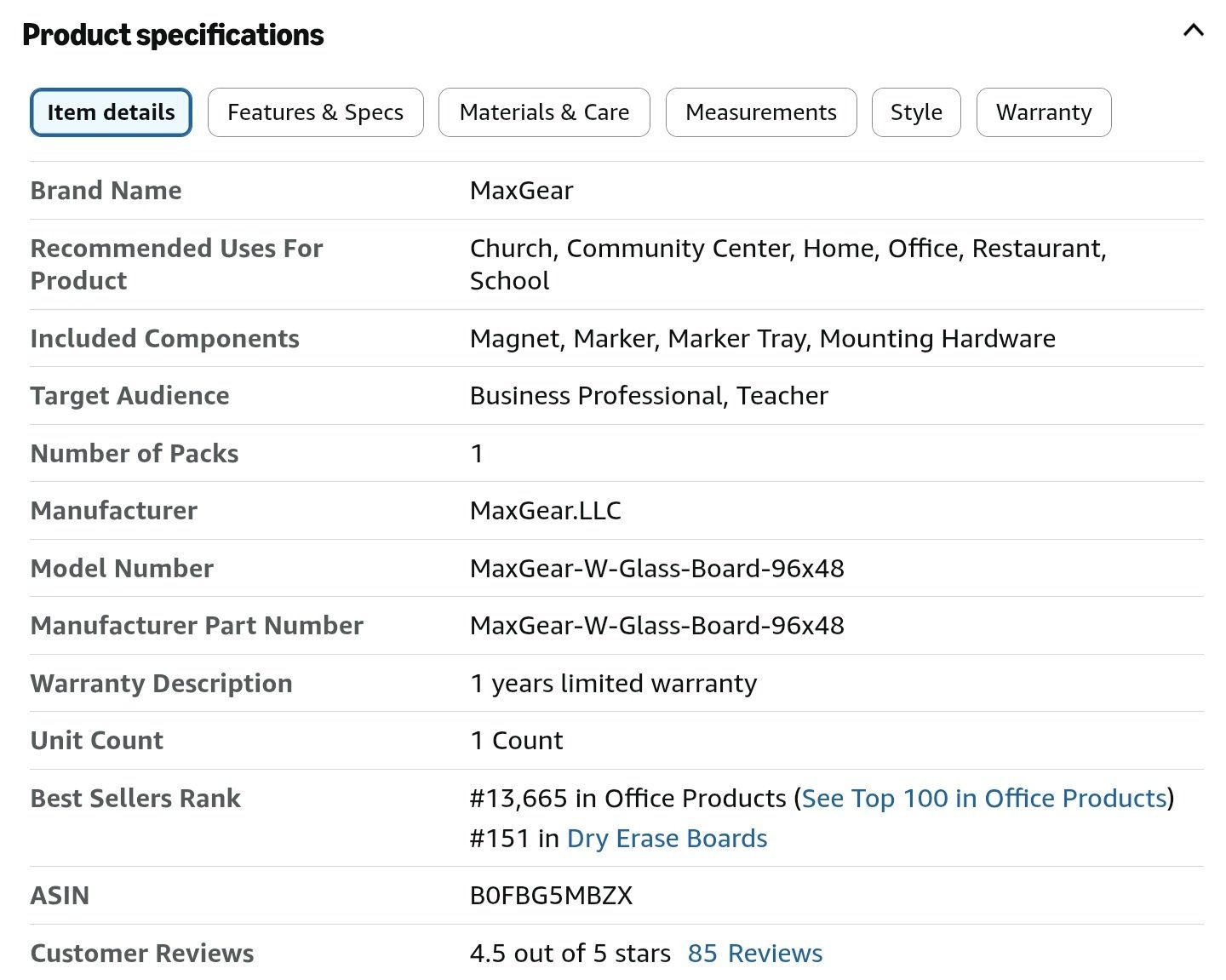Click the brand value MaxGear

point(522,191)
